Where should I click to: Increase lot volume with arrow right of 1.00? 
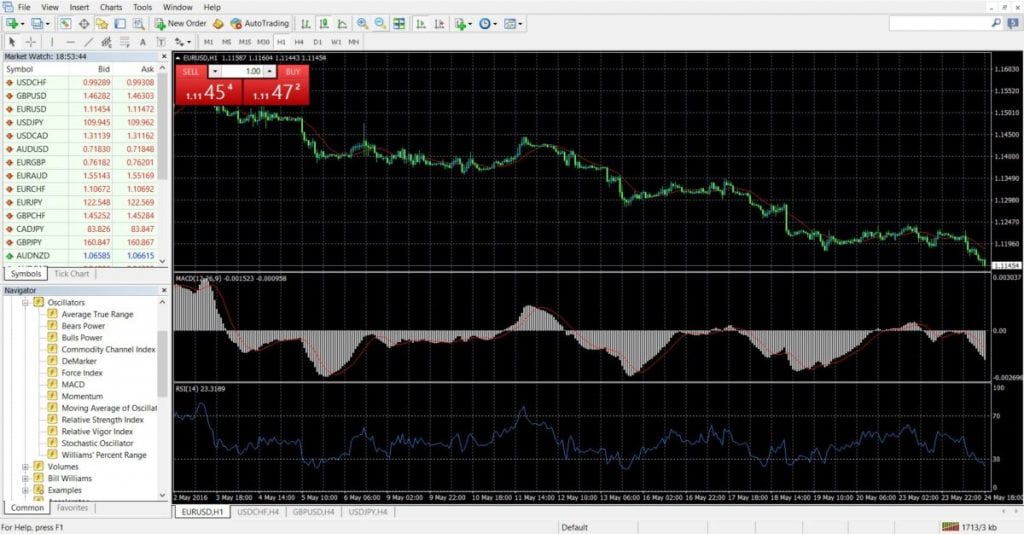point(269,71)
